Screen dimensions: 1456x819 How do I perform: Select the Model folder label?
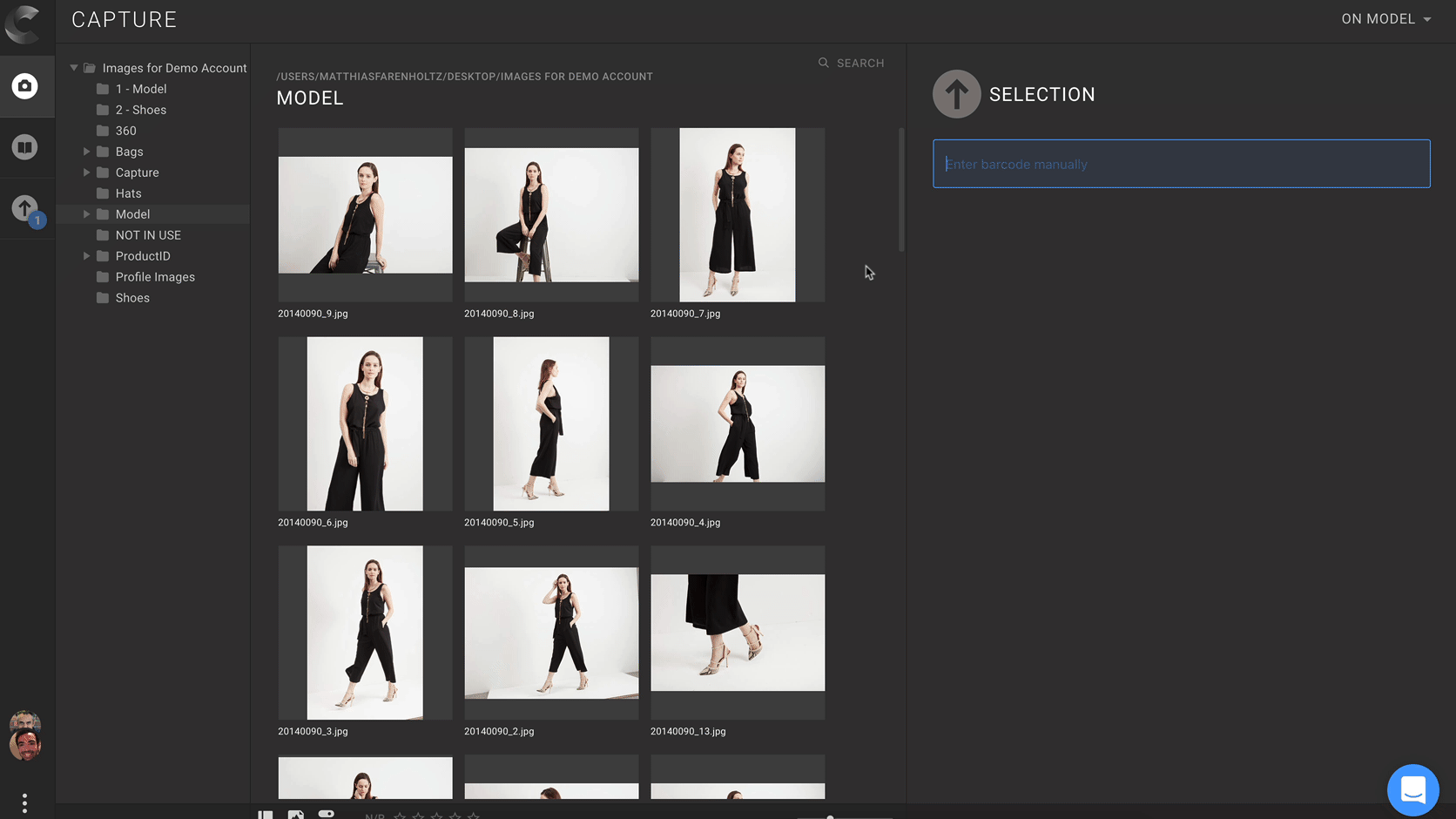[x=132, y=214]
